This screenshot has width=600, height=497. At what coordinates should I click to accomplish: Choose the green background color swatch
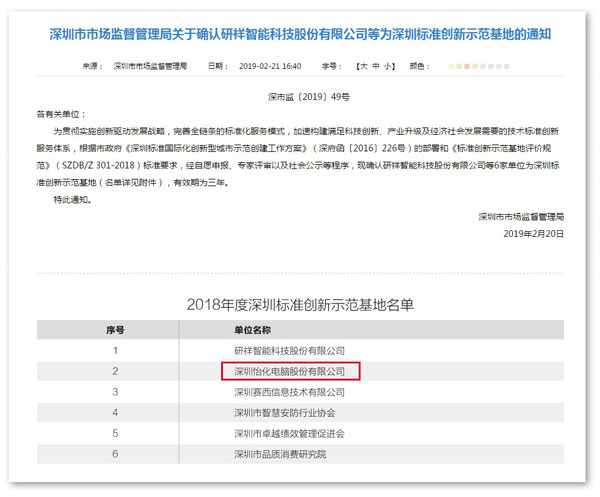point(475,66)
